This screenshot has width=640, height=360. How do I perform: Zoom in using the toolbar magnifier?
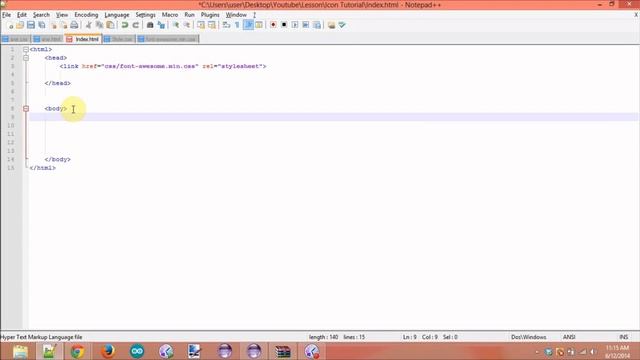coord(176,25)
